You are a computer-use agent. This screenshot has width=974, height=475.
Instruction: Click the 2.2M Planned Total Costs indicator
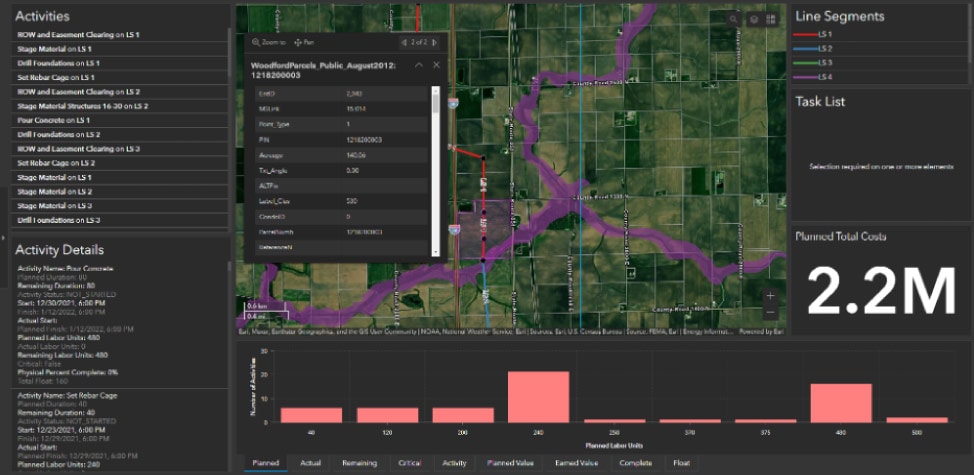881,292
